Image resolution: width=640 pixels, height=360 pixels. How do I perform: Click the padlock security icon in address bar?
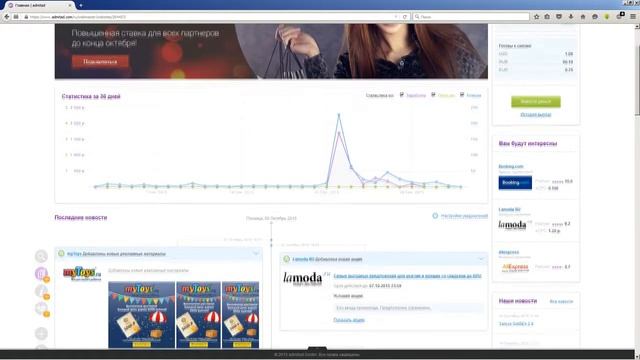[x=26, y=17]
